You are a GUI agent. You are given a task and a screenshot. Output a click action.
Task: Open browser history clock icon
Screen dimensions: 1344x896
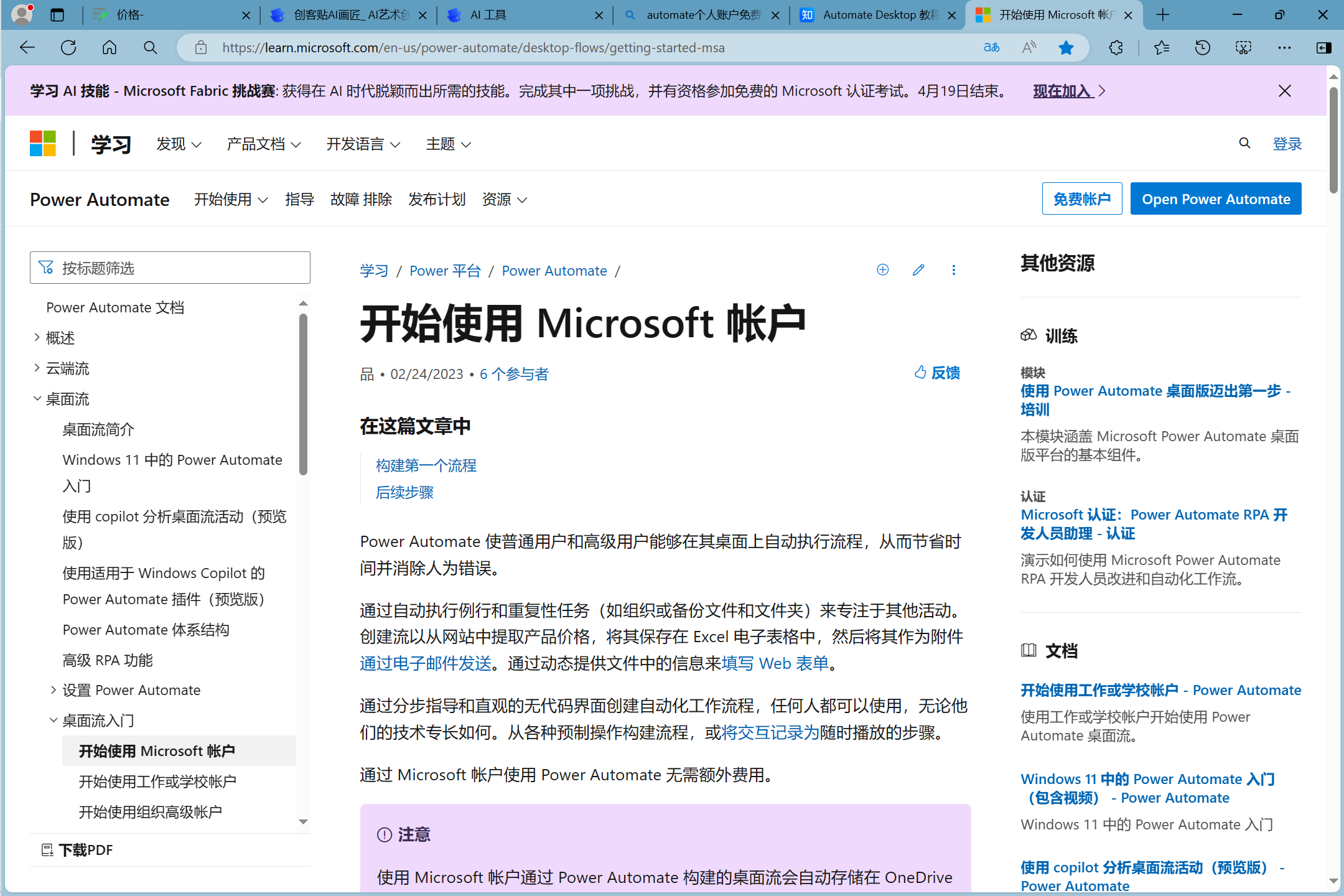tap(1203, 48)
